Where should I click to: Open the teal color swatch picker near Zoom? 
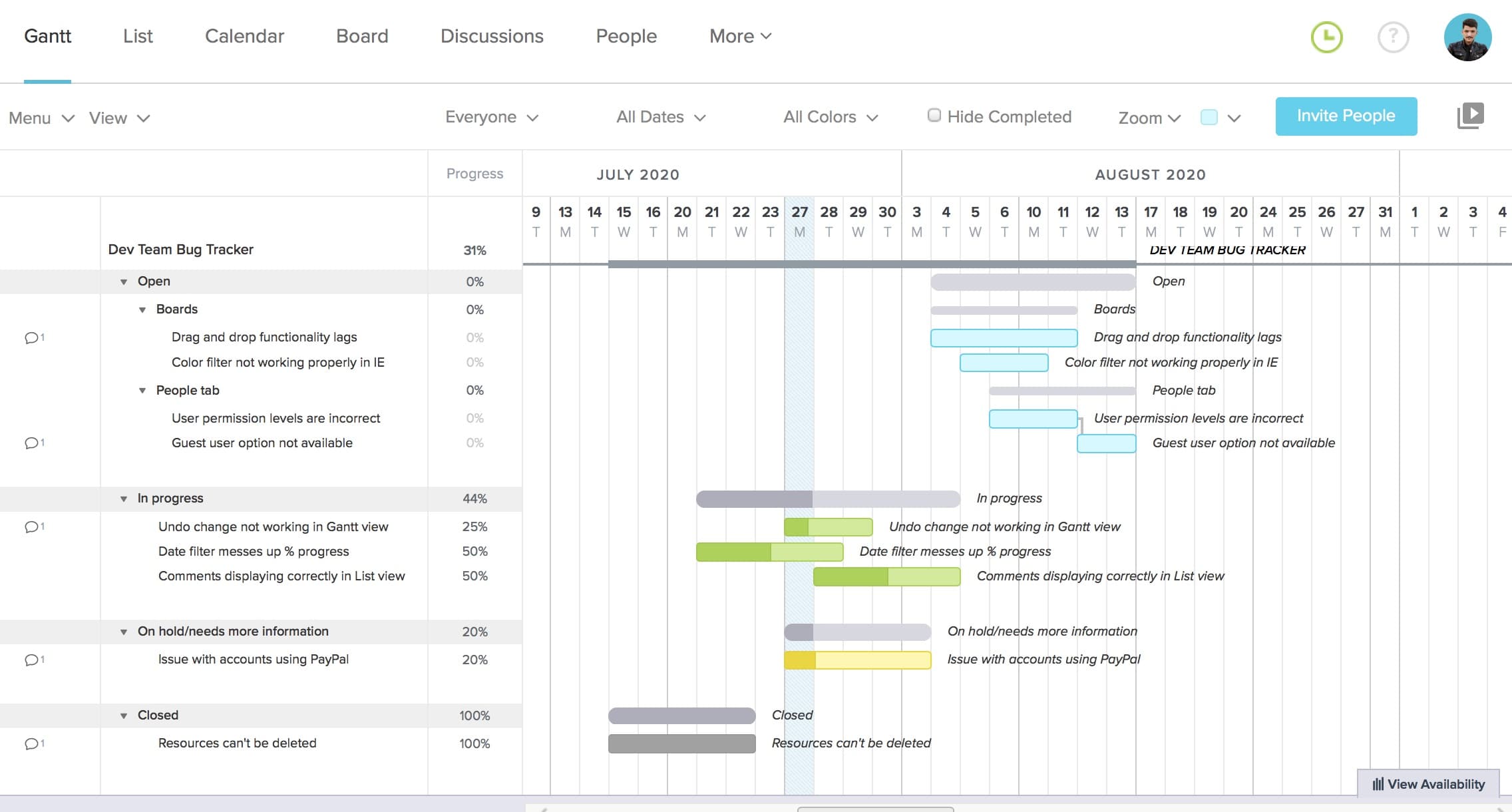[x=1209, y=116]
